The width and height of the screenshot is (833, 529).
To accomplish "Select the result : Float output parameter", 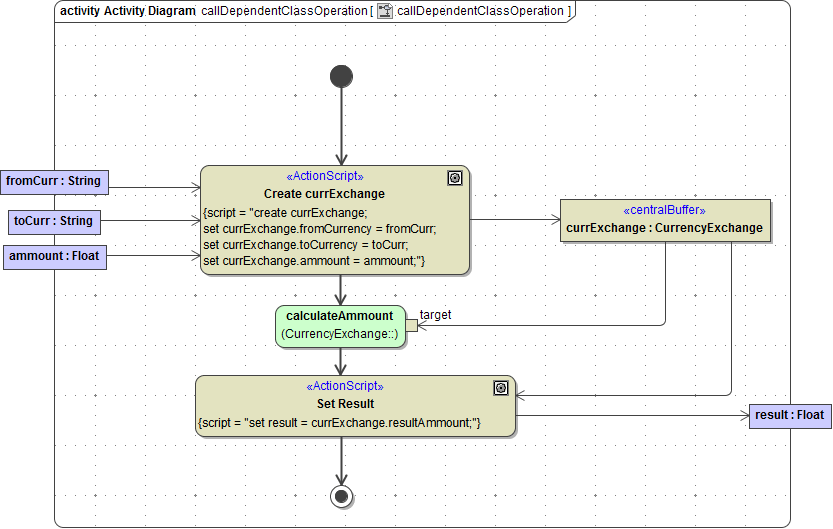I will (789, 415).
